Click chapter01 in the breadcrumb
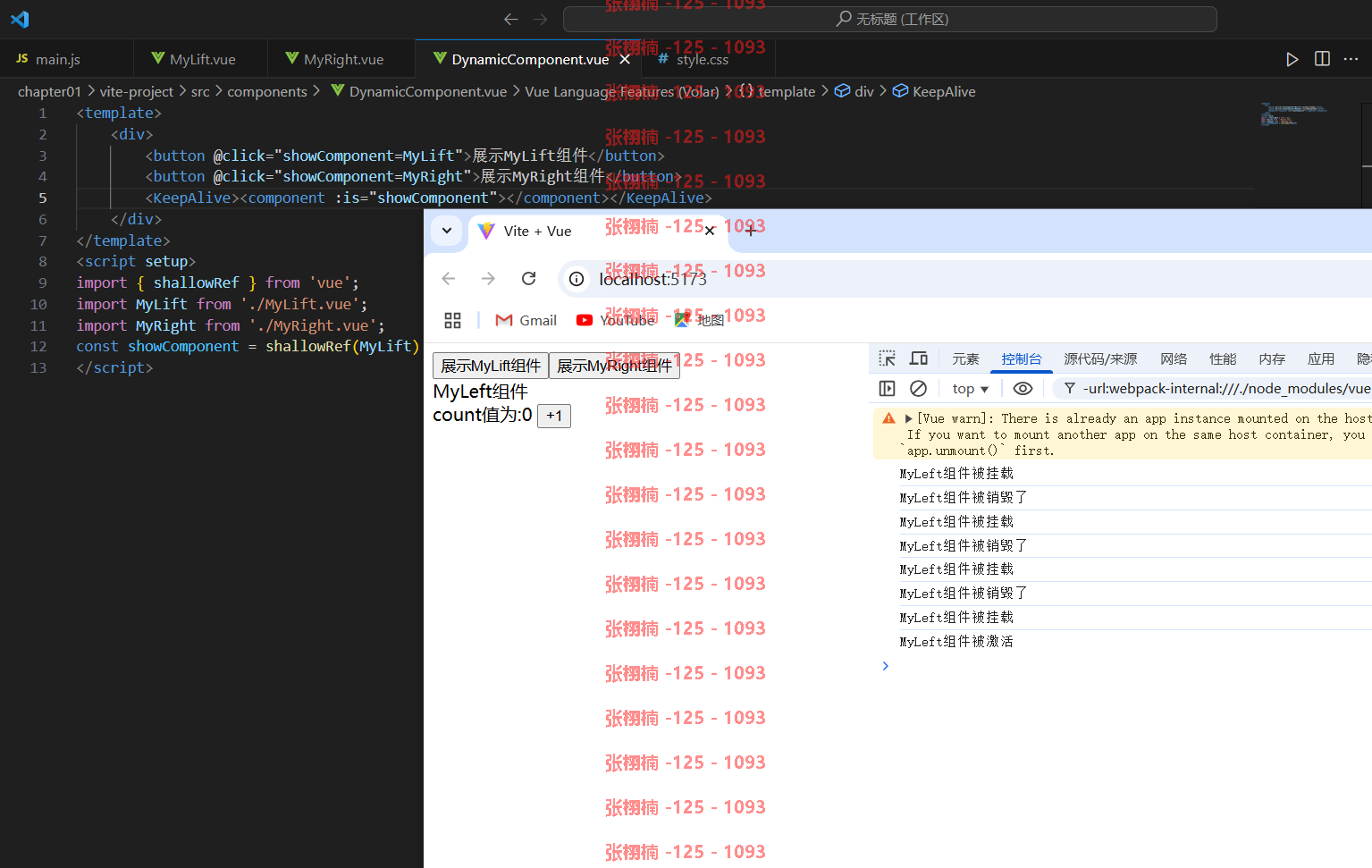 (49, 91)
